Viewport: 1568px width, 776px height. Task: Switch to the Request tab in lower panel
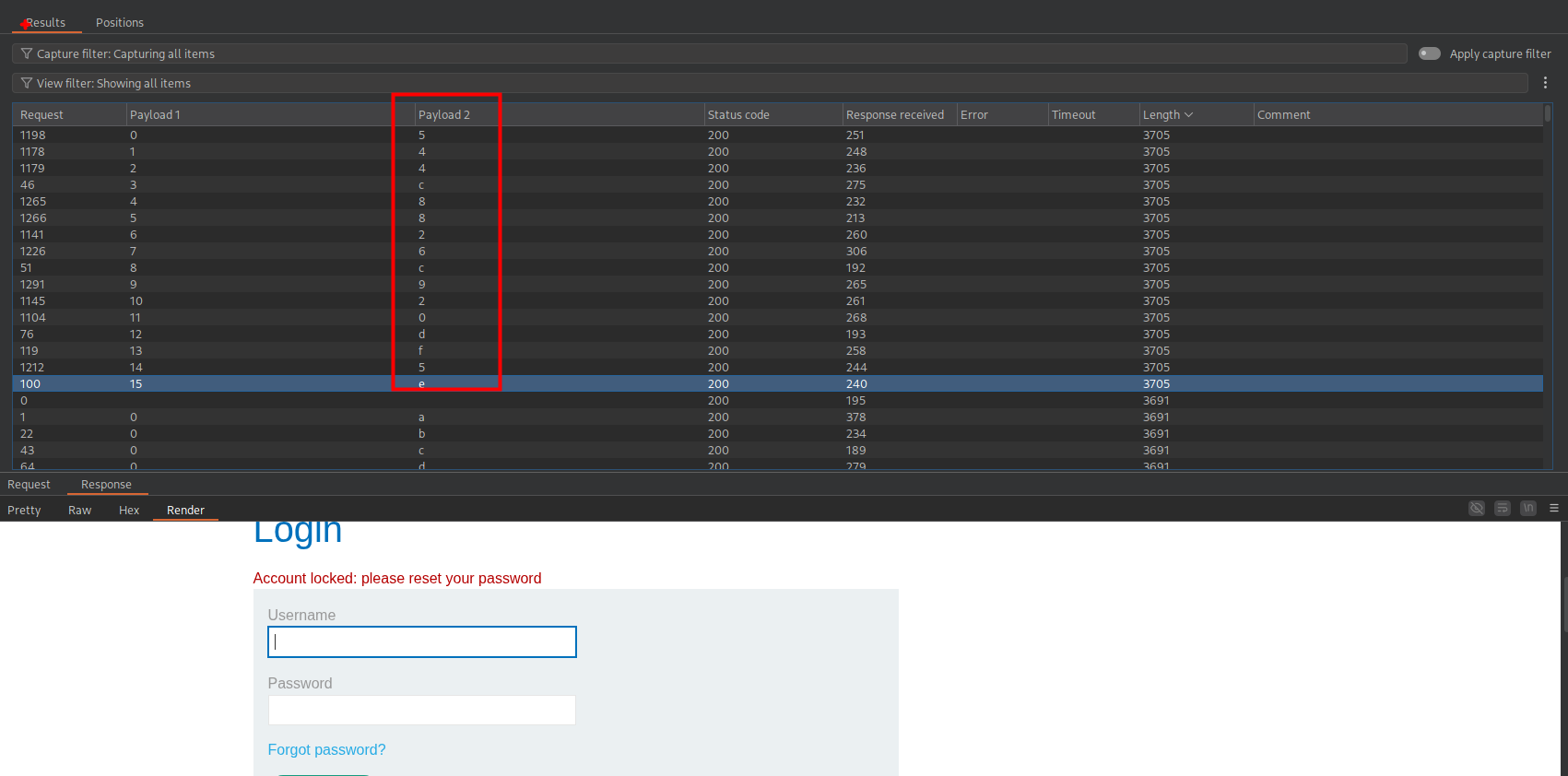pos(29,485)
